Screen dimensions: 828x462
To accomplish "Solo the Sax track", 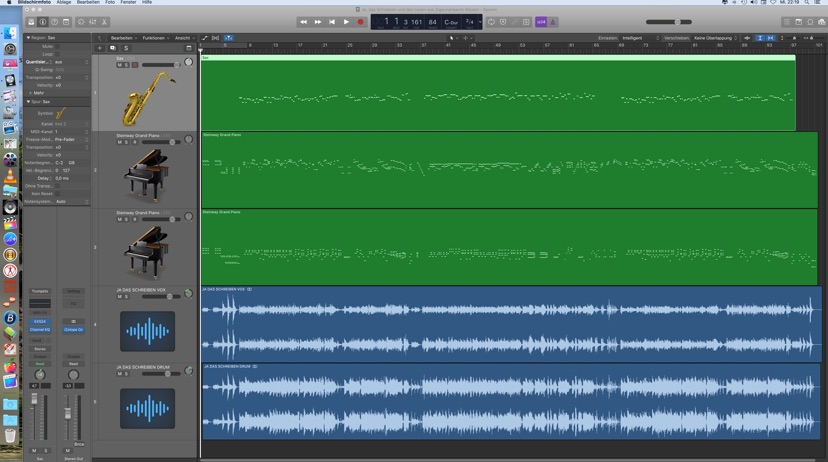I will coord(126,65).
